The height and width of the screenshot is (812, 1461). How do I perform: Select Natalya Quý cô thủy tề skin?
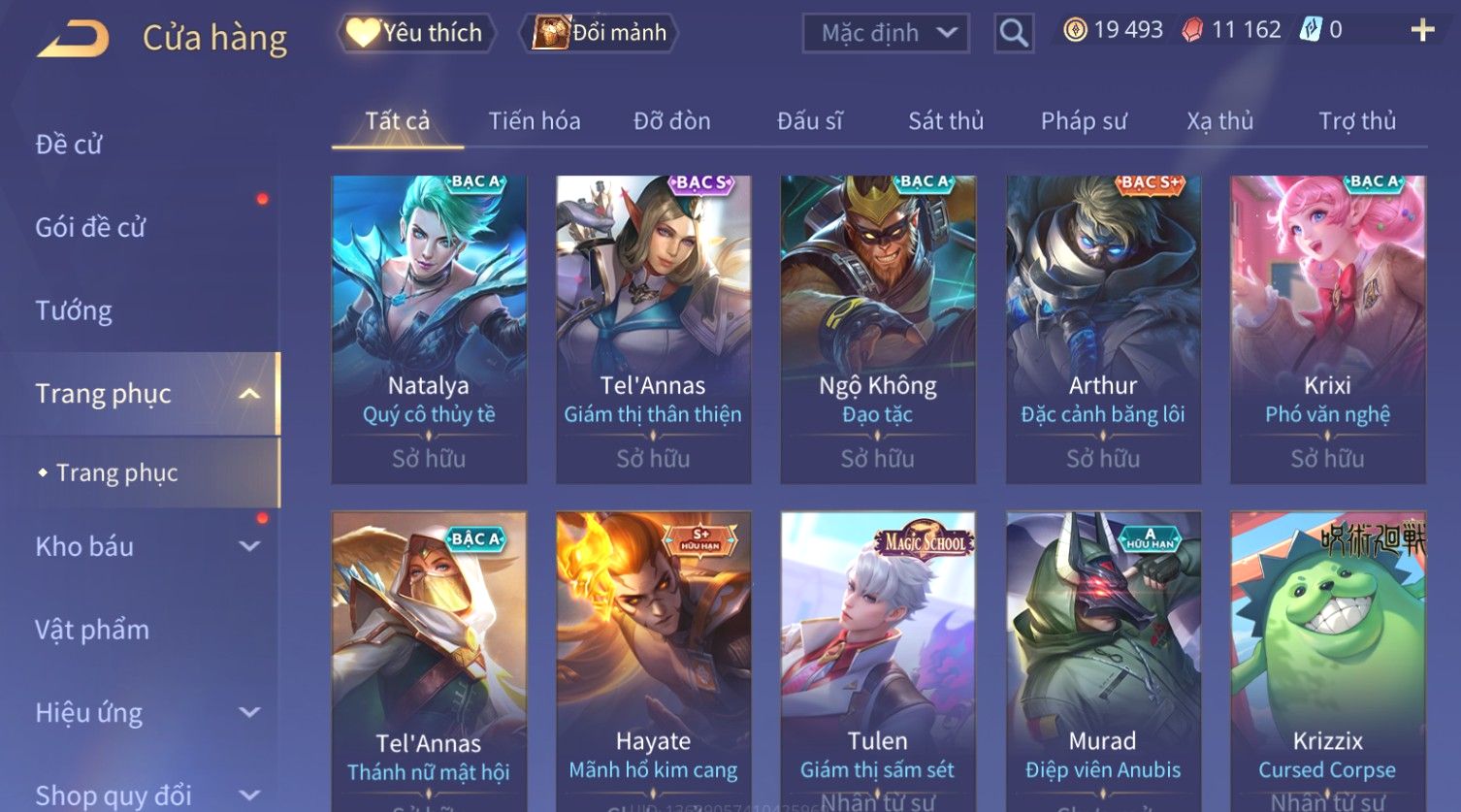pyautogui.click(x=429, y=330)
